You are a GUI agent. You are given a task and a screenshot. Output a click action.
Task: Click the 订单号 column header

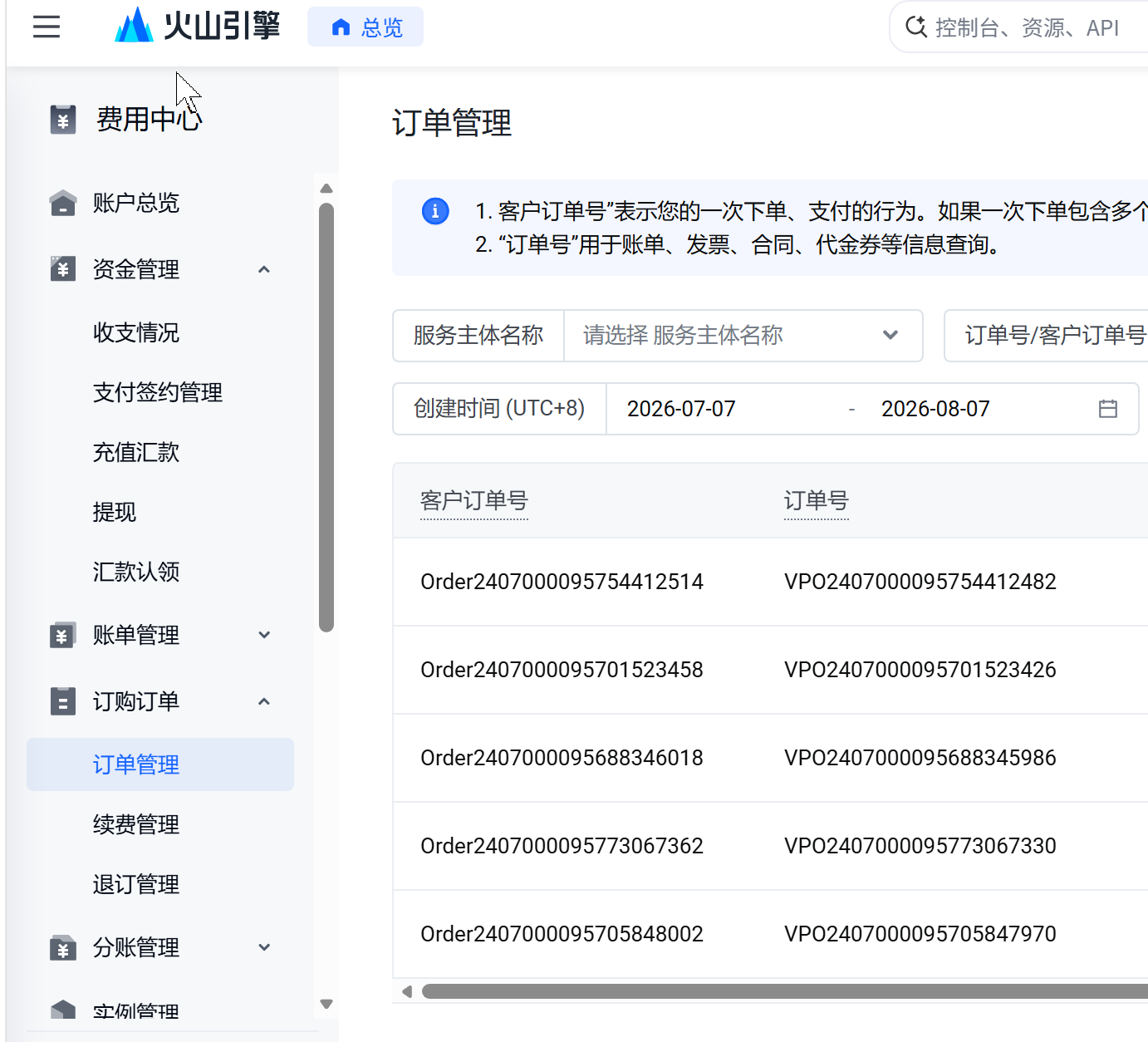point(817,500)
